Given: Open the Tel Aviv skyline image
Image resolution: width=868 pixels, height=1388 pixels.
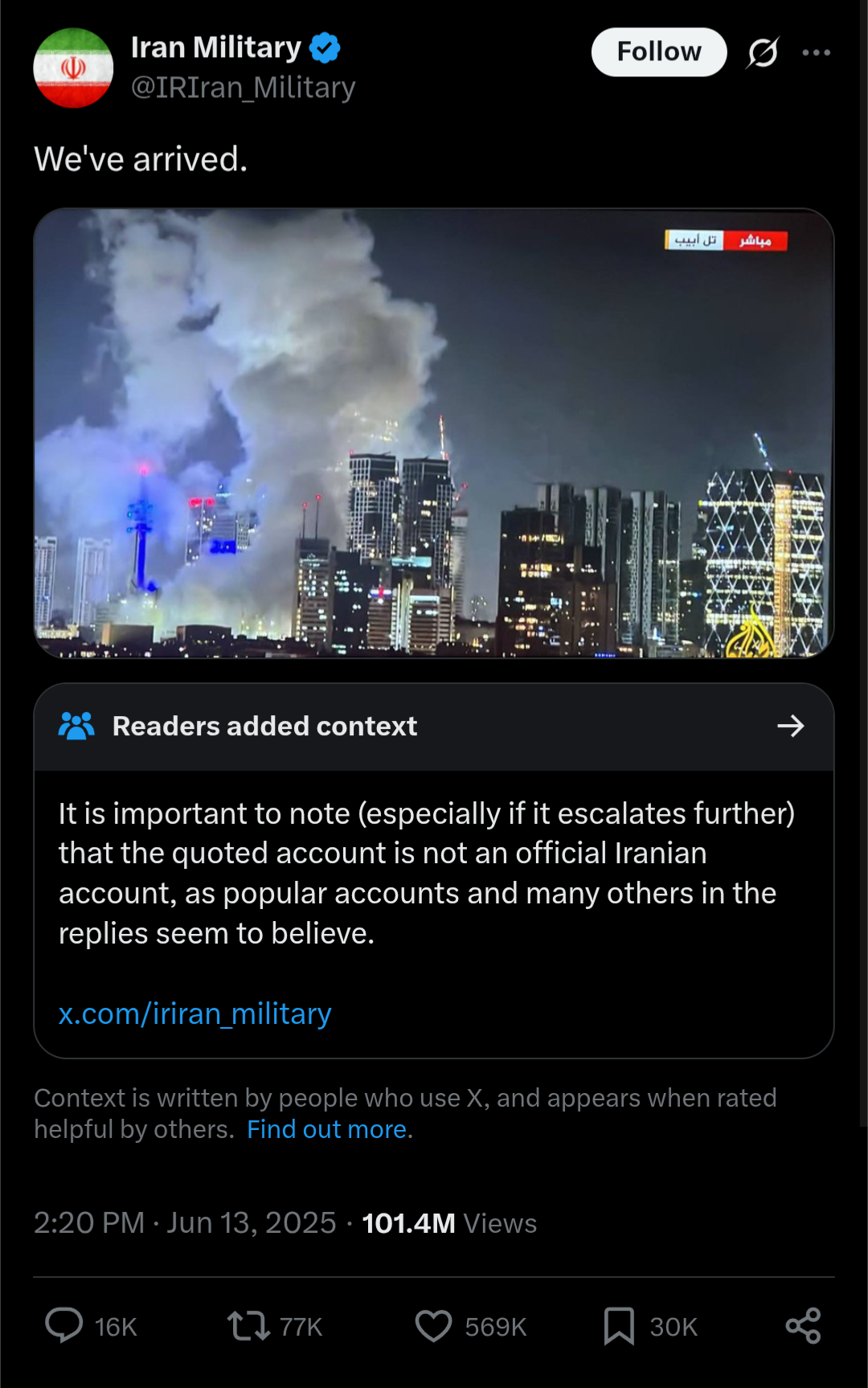Looking at the screenshot, I should [434, 433].
